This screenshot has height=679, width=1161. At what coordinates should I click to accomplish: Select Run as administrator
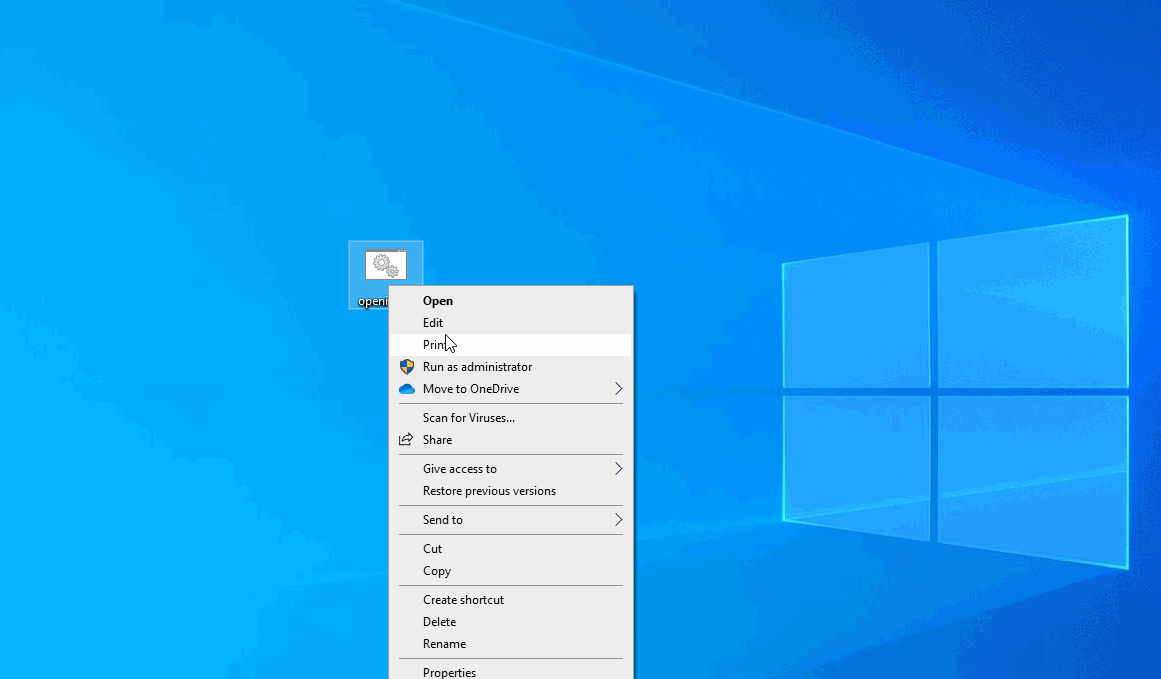(511, 367)
